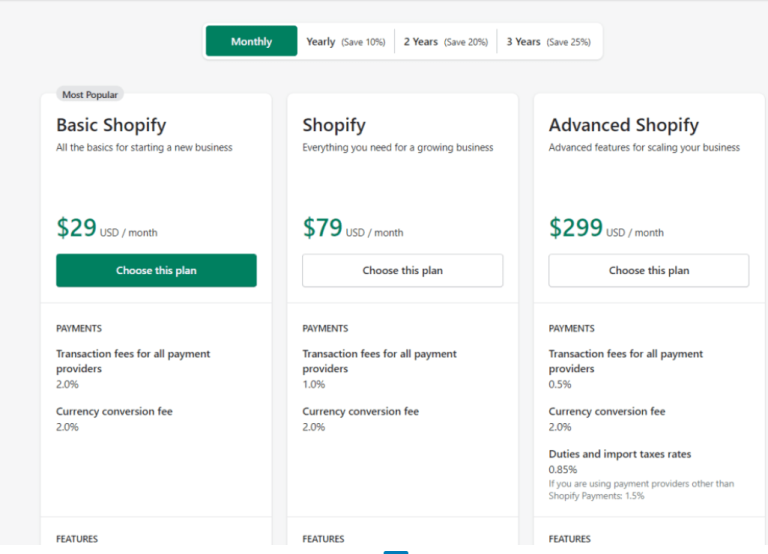Choose the Basic Shopify plan button
This screenshot has width=768, height=554.
point(156,270)
